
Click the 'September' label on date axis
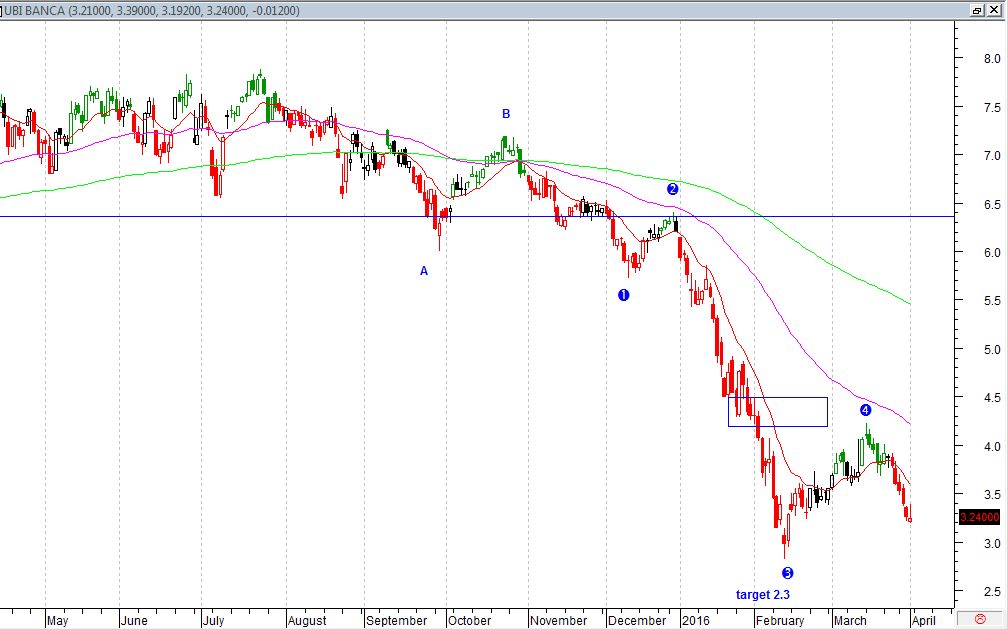(396, 621)
